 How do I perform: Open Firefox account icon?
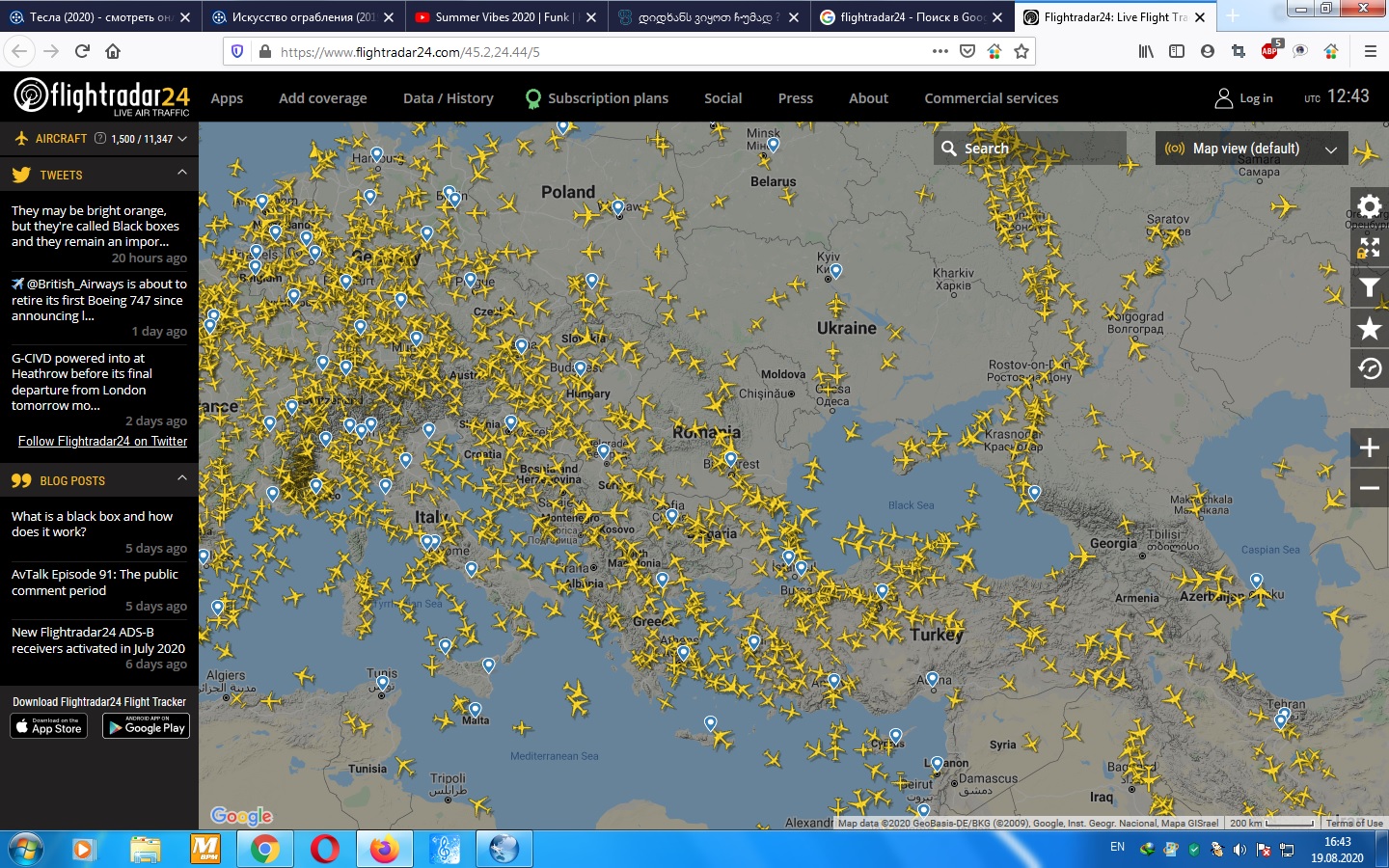tap(1208, 51)
